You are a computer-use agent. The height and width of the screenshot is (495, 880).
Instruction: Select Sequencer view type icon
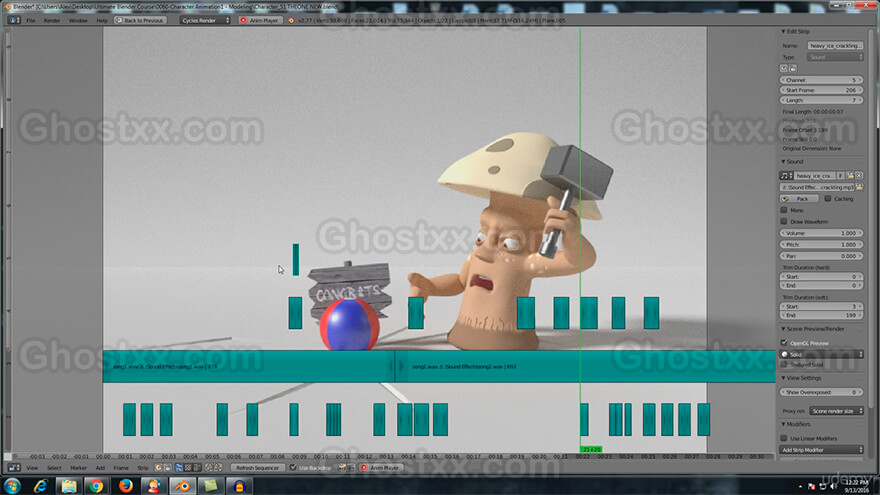[178, 468]
